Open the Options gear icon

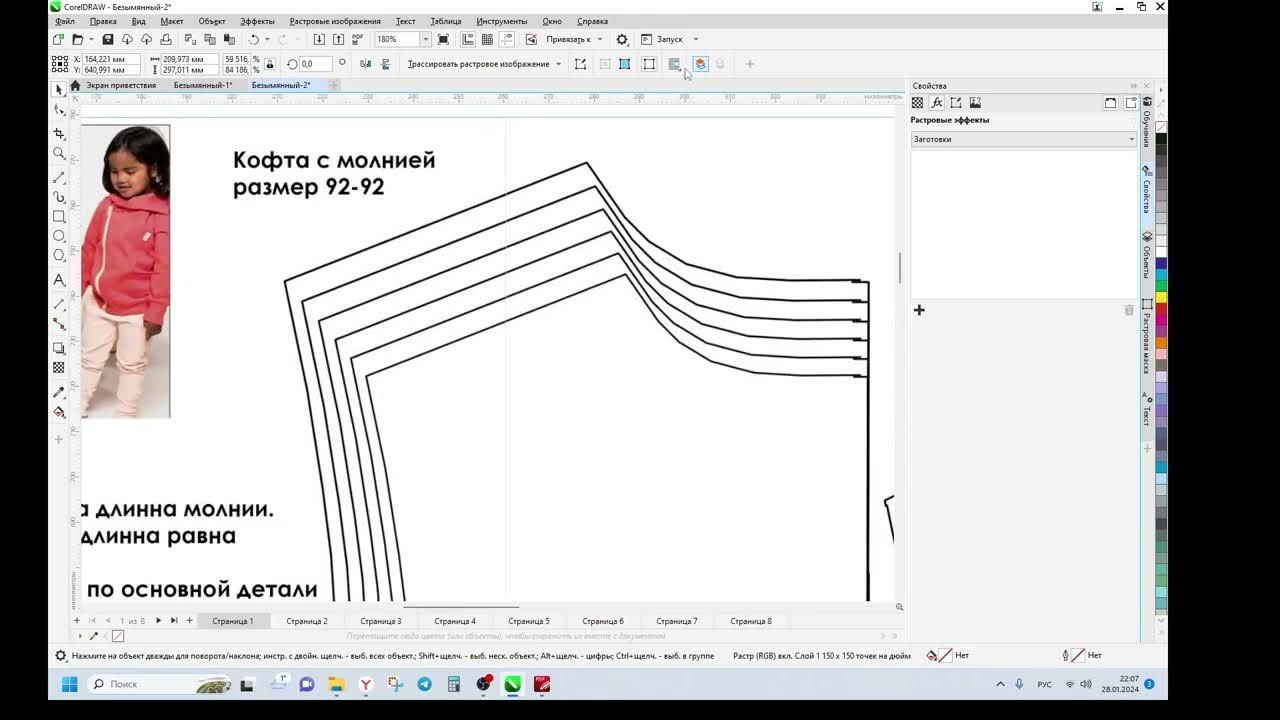622,39
